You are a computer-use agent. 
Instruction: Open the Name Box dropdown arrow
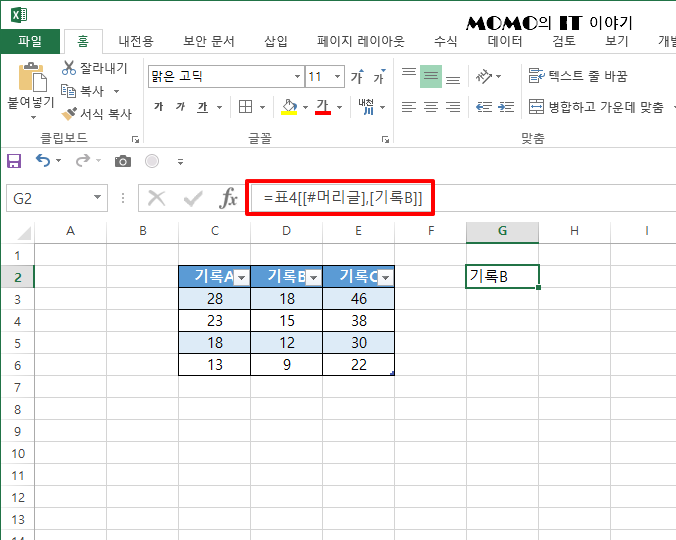coord(97,197)
